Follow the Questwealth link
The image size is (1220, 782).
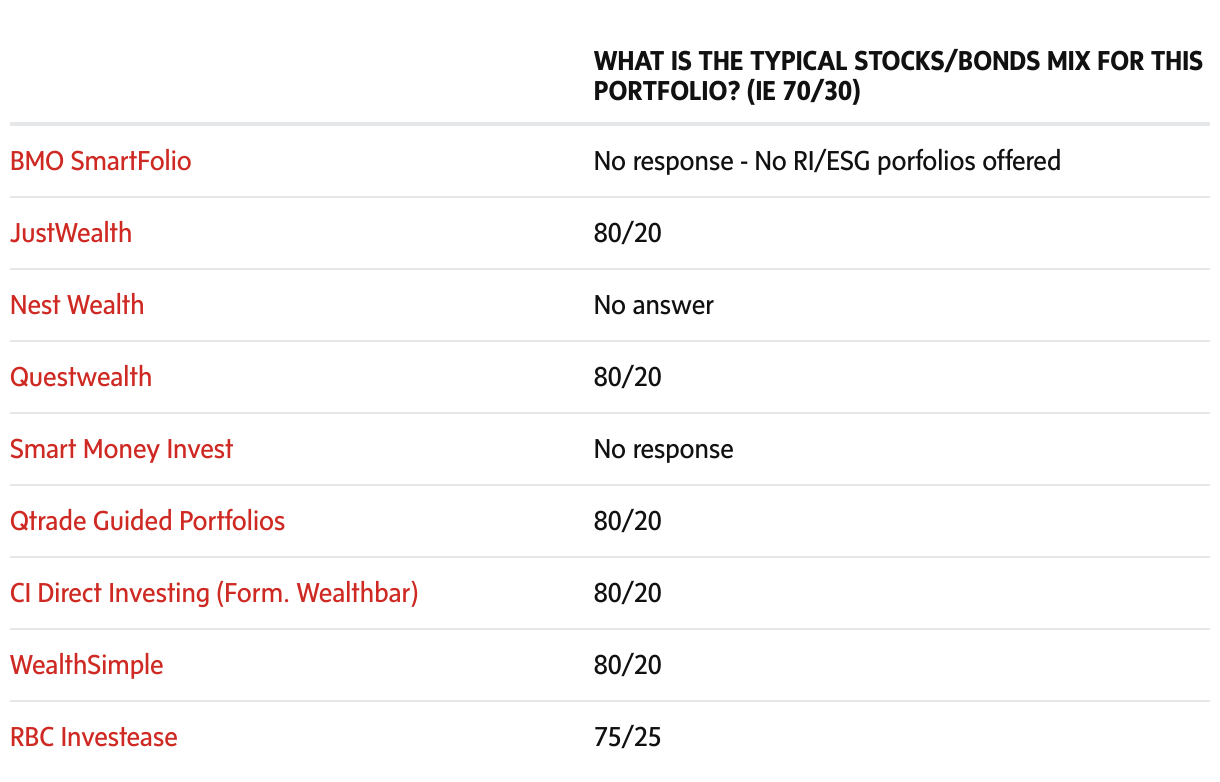pyautogui.click(x=81, y=377)
